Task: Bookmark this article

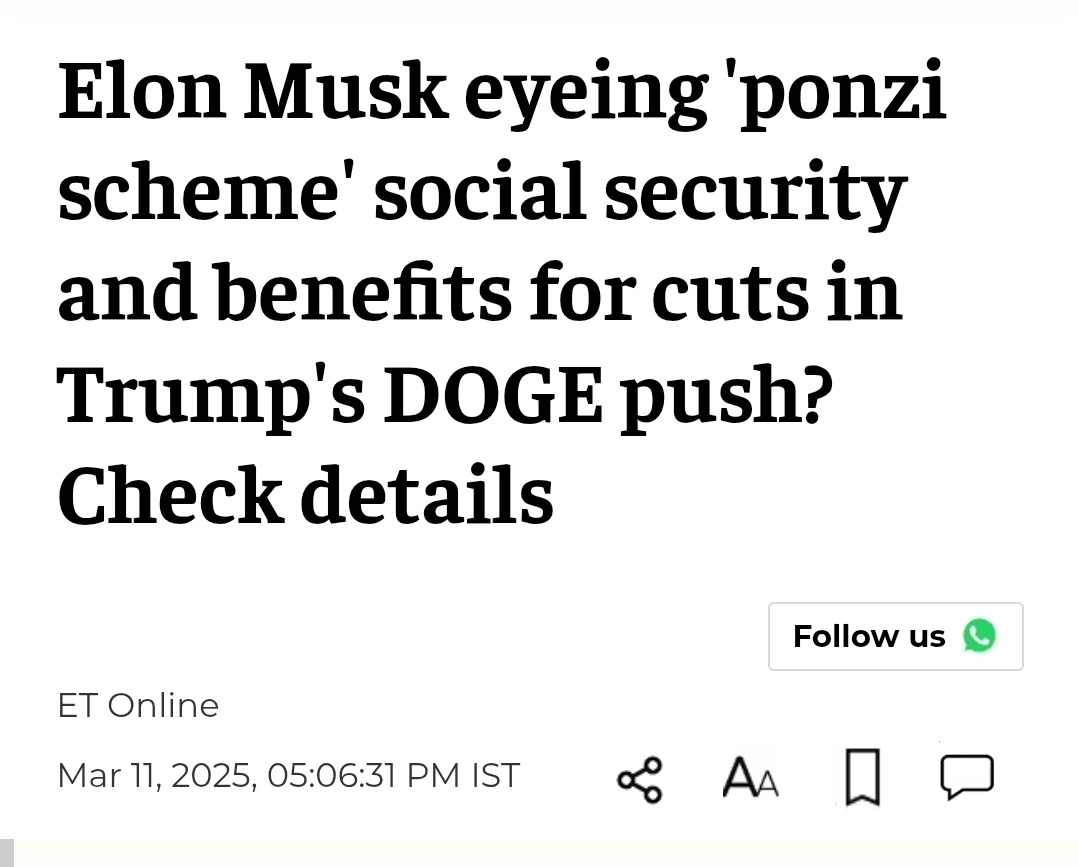Action: [x=862, y=777]
